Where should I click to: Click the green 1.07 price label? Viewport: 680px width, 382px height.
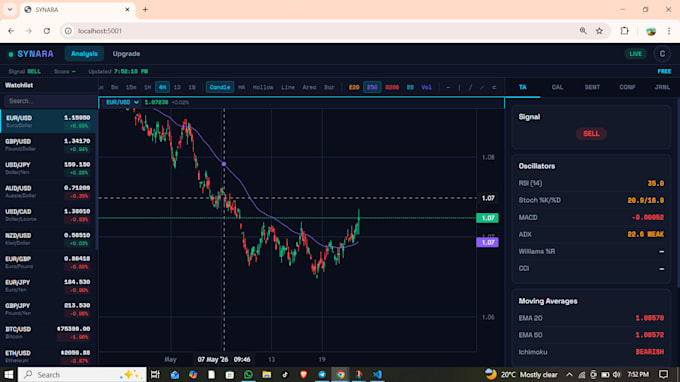click(x=487, y=218)
